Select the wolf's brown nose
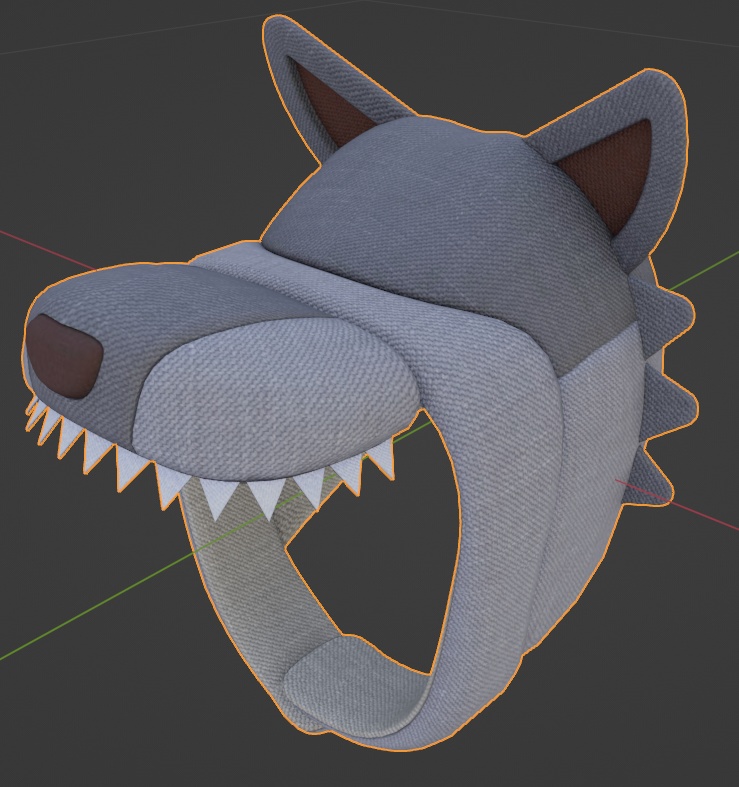This screenshot has height=787, width=739. click(x=63, y=356)
